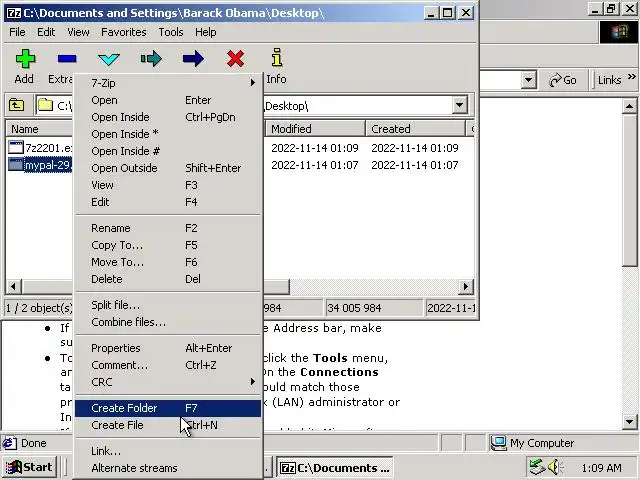Choose Open Inside menu entry
Viewport: 640px width, 480px height.
pyautogui.click(x=168, y=117)
